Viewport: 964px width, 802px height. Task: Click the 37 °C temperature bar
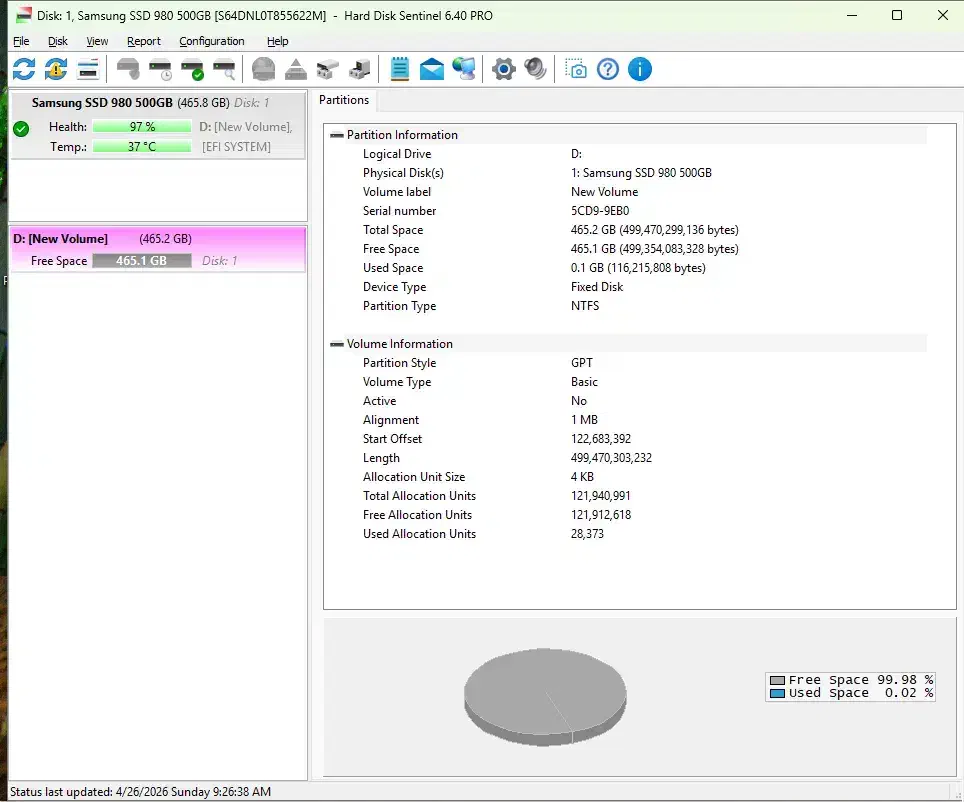(x=142, y=146)
